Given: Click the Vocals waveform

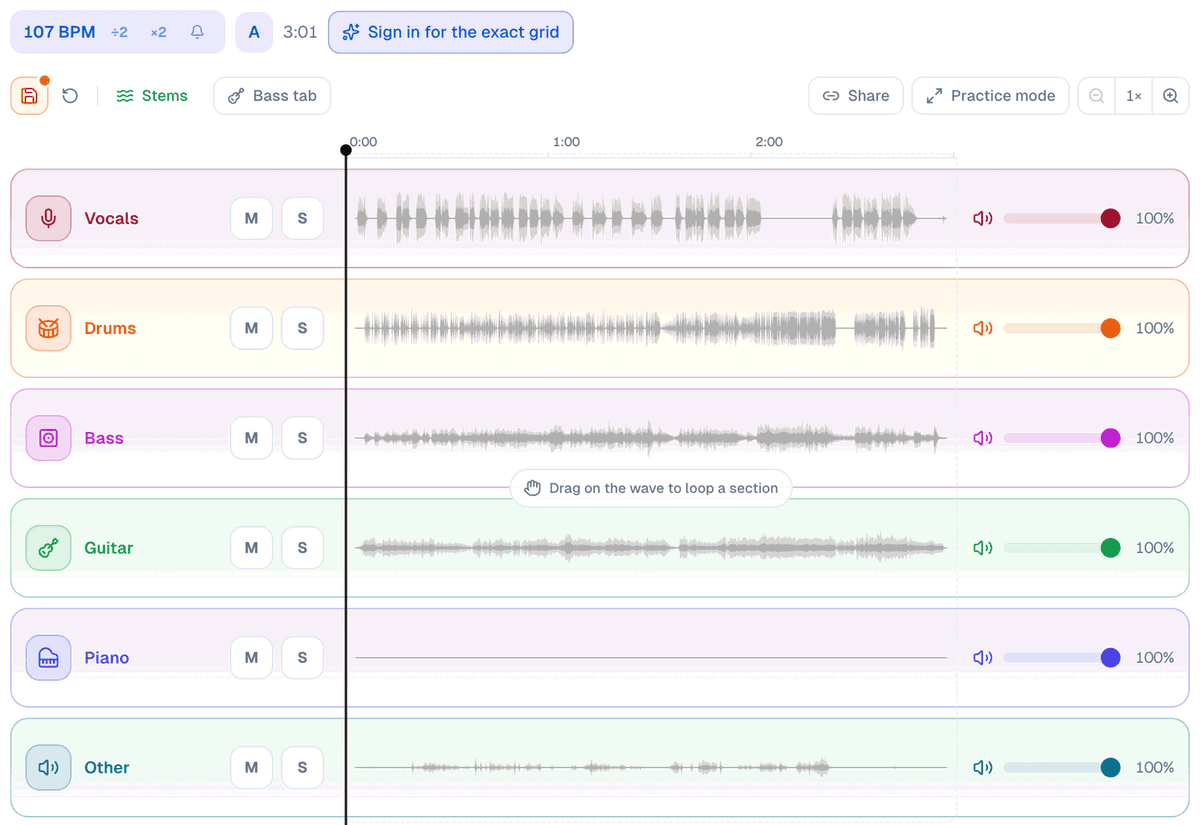Looking at the screenshot, I should [651, 218].
